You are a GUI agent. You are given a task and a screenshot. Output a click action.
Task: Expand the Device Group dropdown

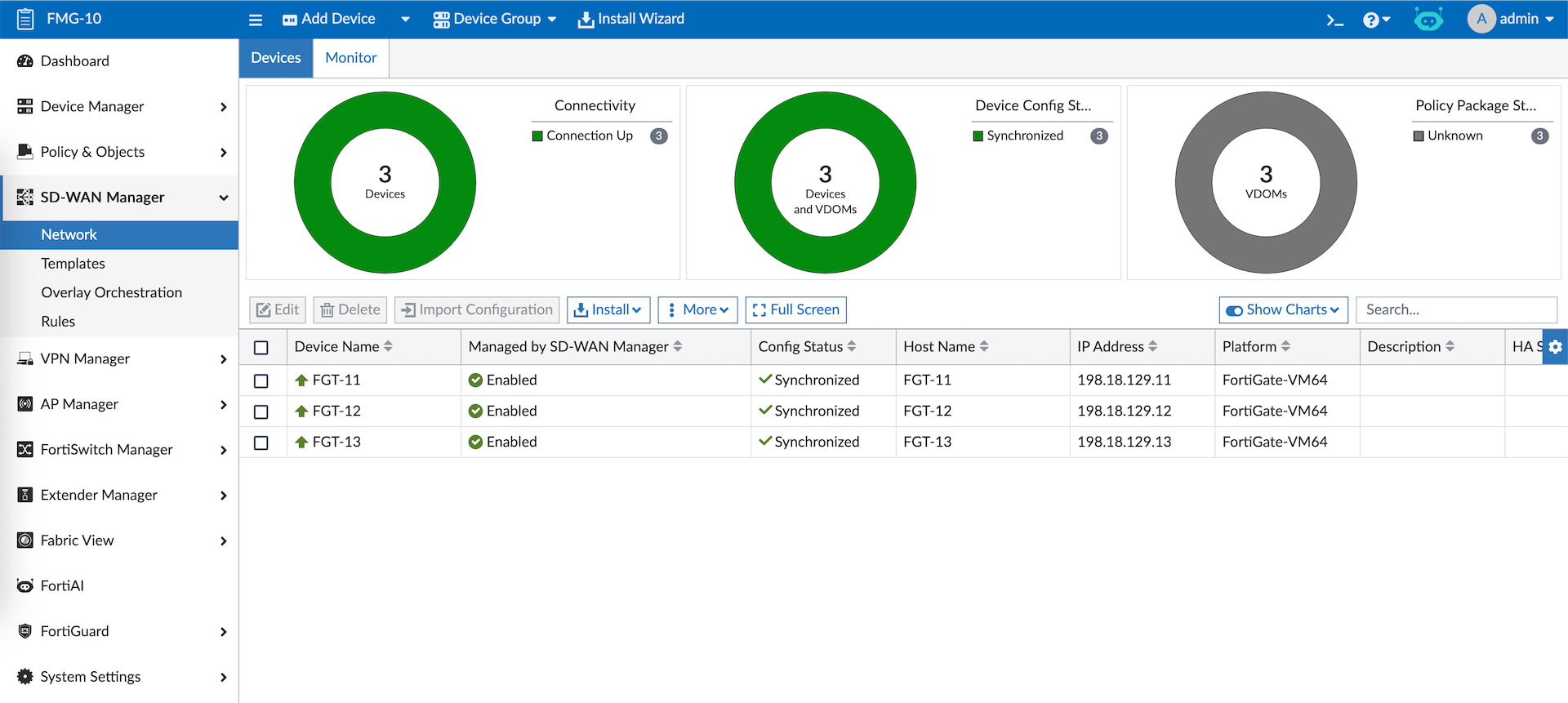click(x=495, y=19)
